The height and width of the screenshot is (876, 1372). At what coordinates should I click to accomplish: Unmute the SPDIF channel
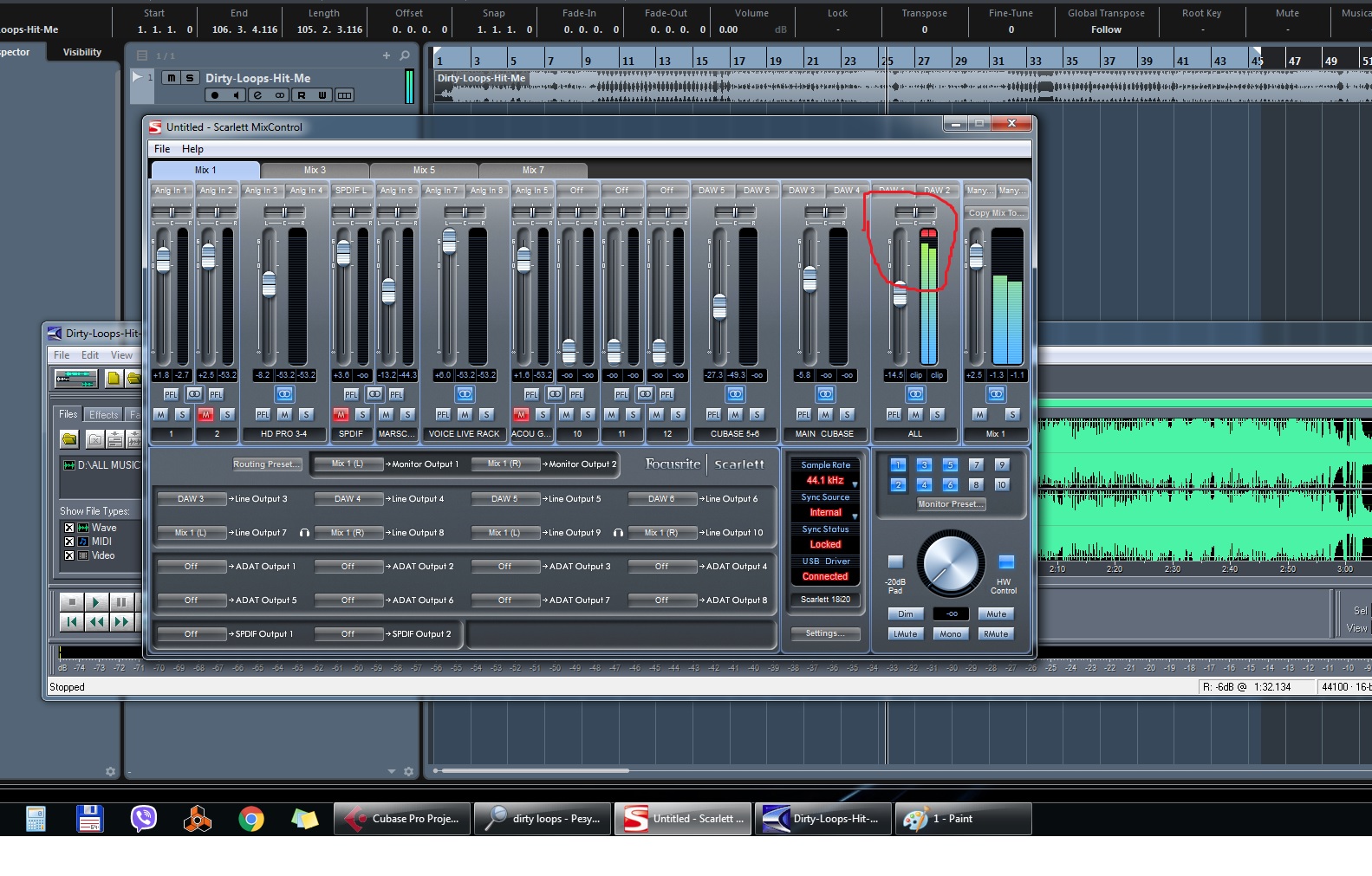341,415
